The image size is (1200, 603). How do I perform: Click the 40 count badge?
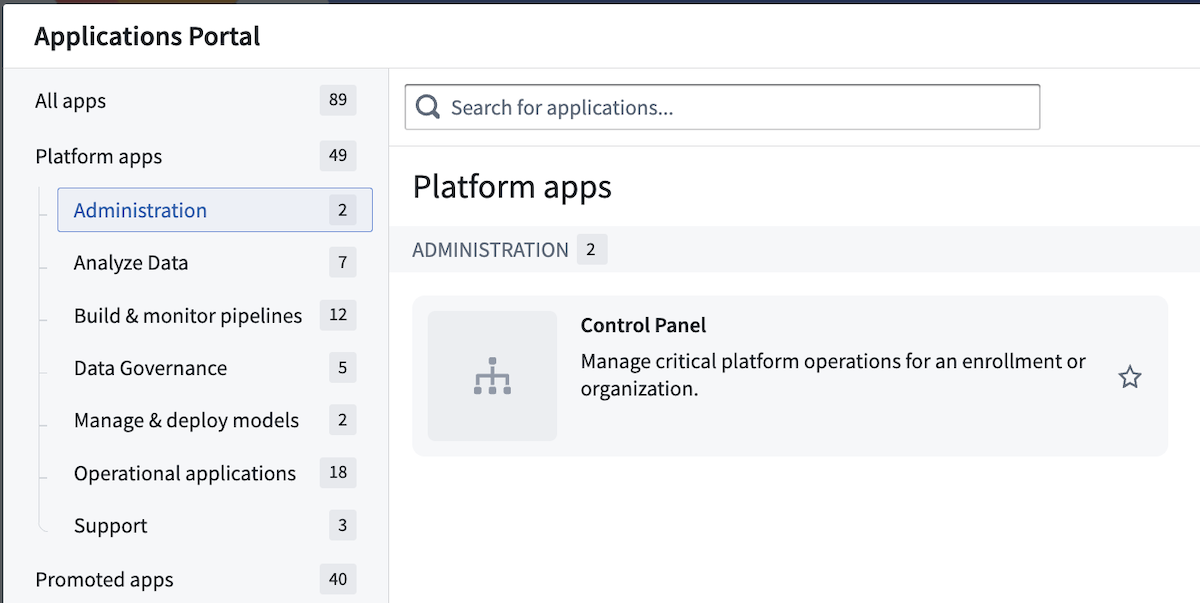tap(338, 579)
